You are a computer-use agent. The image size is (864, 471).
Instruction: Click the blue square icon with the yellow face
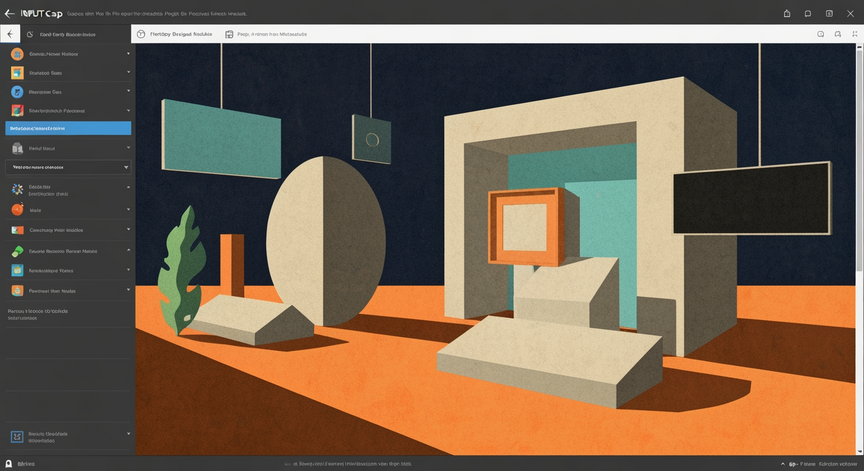pos(17,270)
